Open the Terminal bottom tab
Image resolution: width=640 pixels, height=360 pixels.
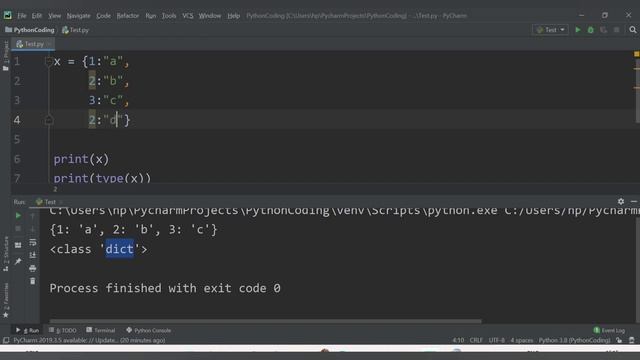tap(100, 330)
